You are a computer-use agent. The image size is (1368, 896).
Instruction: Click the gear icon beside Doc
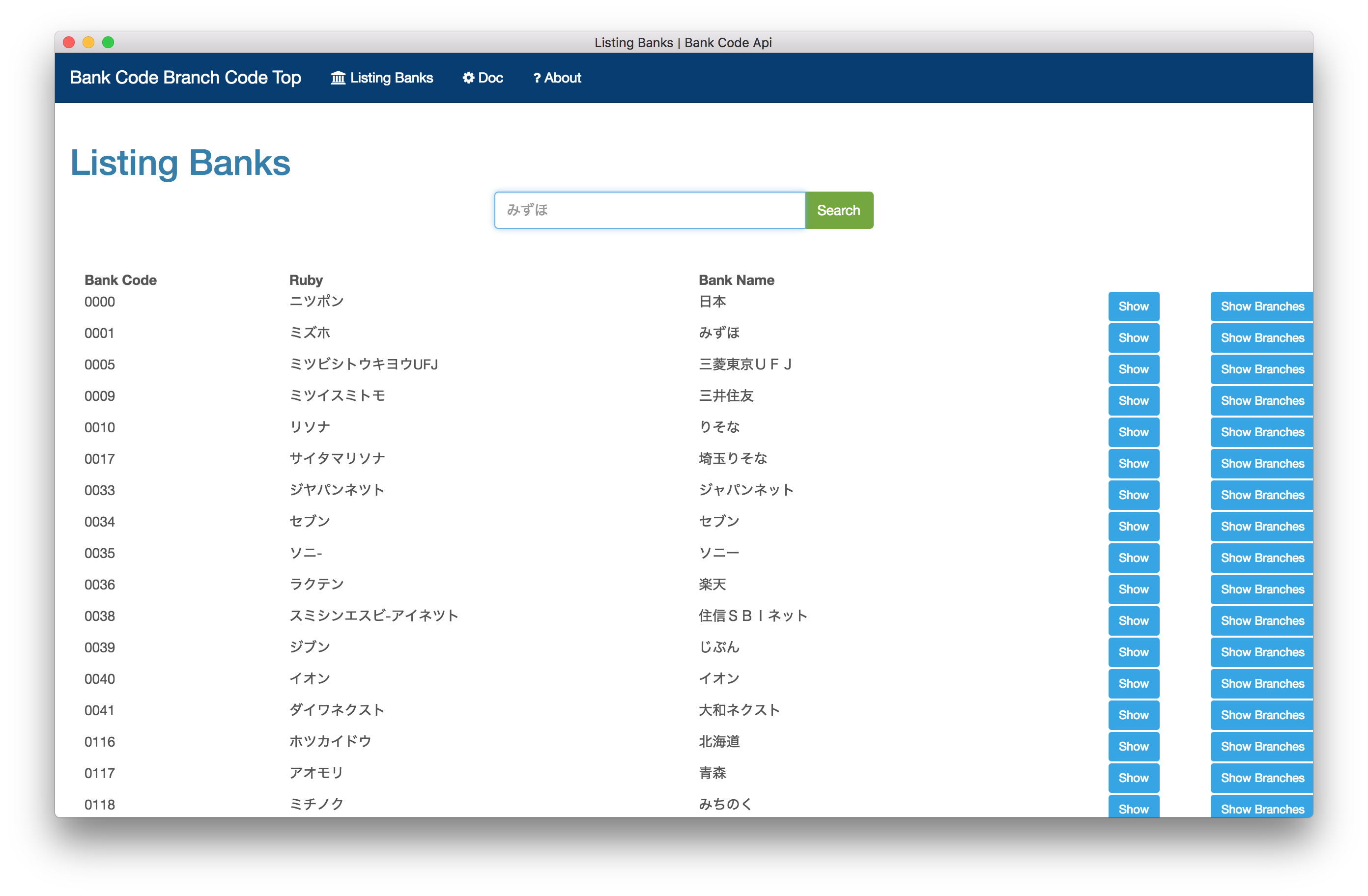coord(468,78)
